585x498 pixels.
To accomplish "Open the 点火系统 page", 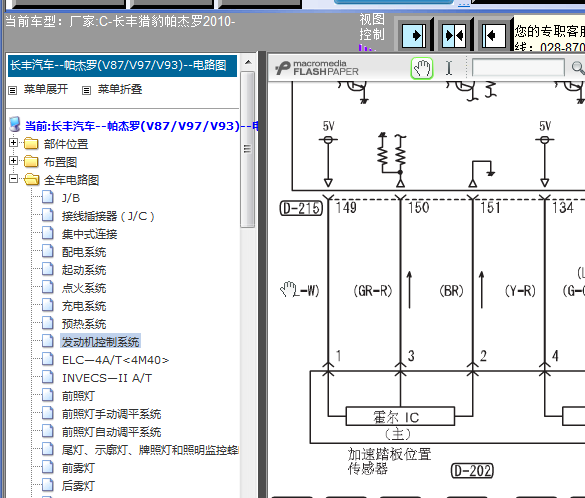I will click(x=84, y=288).
